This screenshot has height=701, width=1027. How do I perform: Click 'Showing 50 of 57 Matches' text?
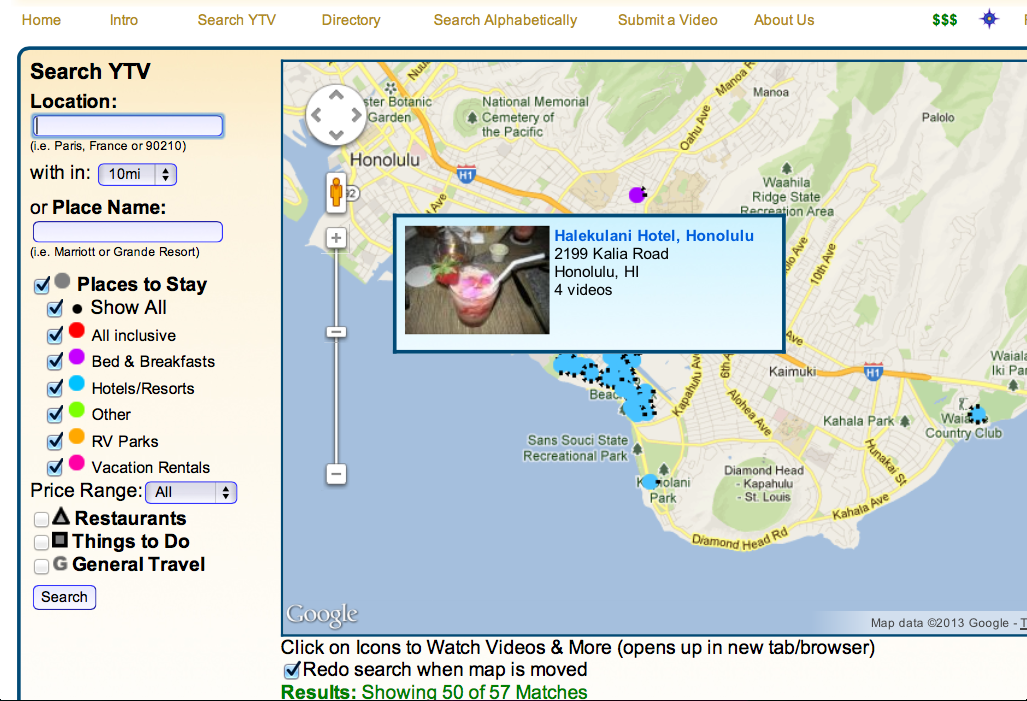pyautogui.click(x=474, y=692)
